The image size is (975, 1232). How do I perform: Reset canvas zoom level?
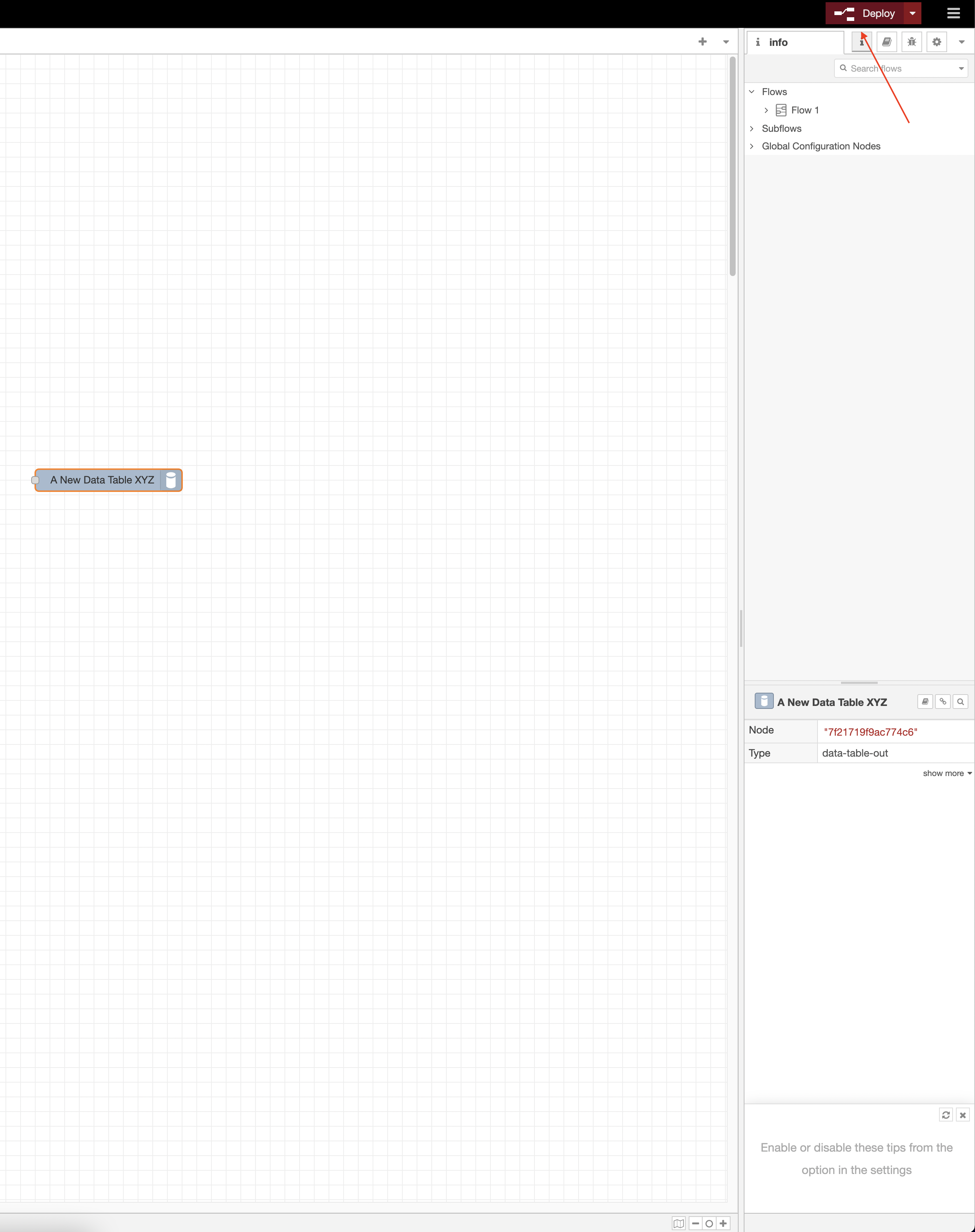(709, 1224)
